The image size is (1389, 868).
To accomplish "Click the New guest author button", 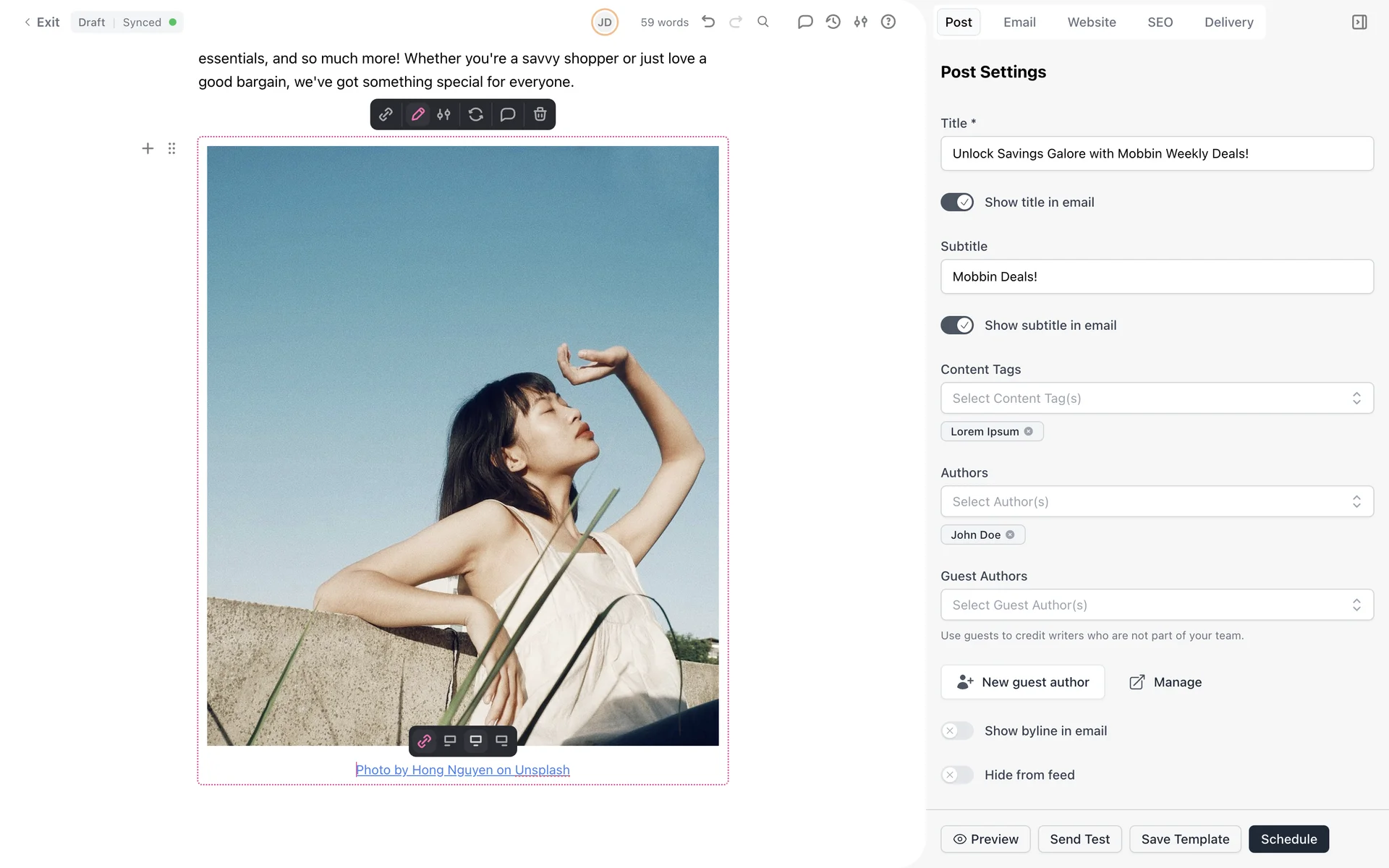I will 1022,682.
